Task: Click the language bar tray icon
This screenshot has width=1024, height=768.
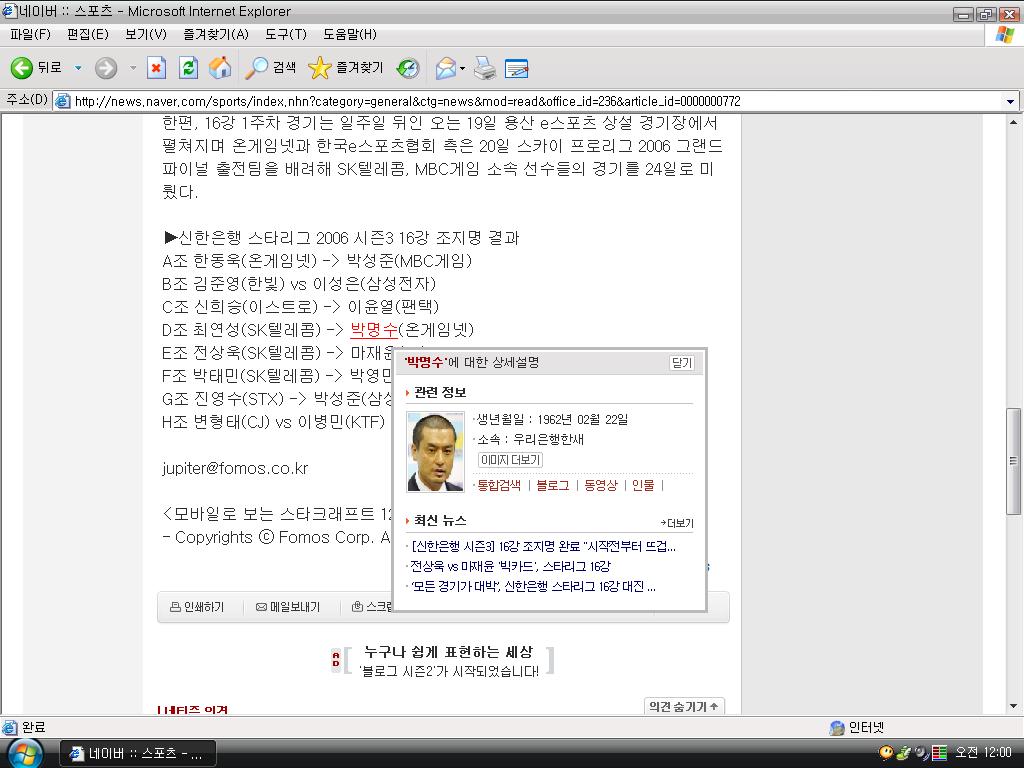Action: (x=939, y=753)
